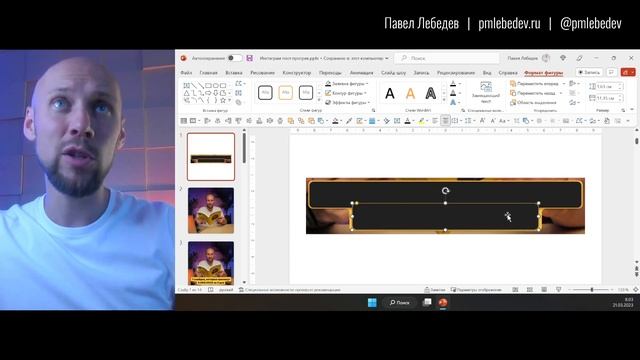Click the Замещающий текст button
Screen dimensions: 640x360
[x=486, y=92]
